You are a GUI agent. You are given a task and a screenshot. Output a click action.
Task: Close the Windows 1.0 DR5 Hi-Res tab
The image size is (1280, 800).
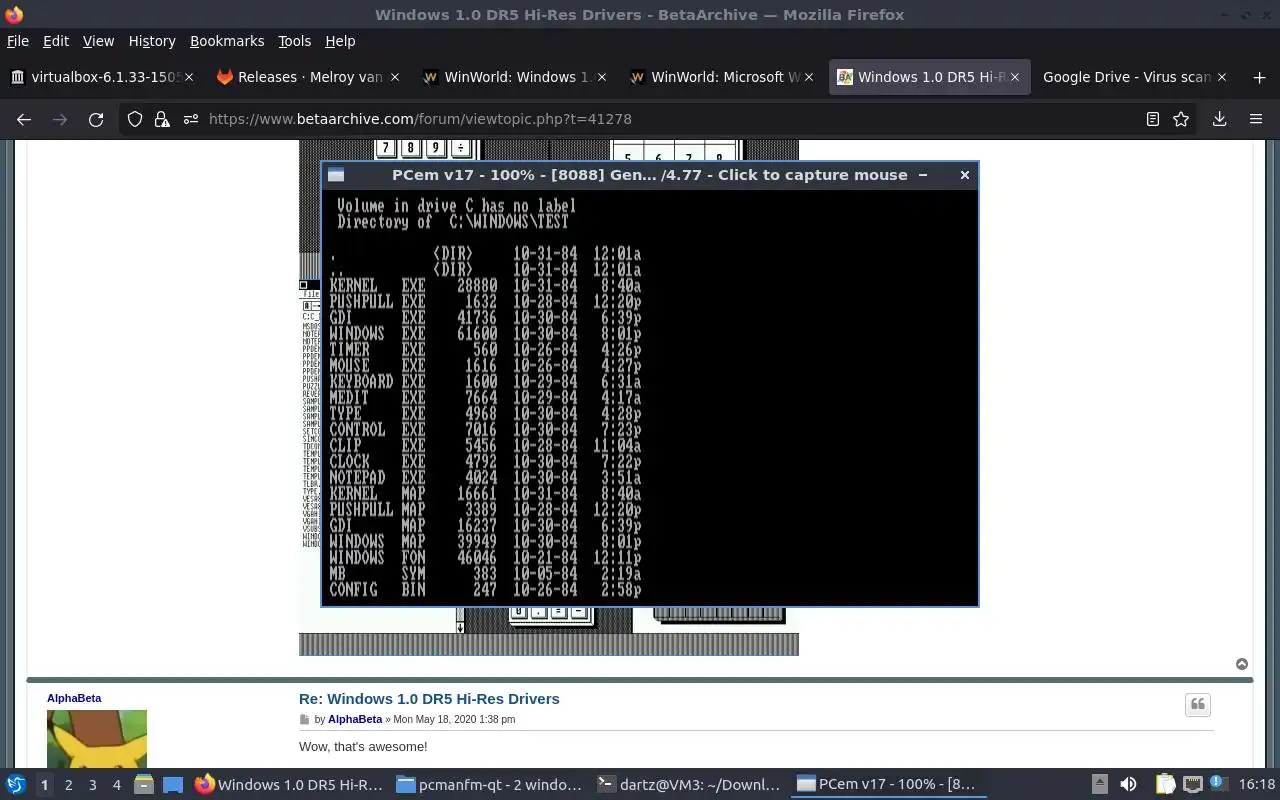pos(1014,77)
